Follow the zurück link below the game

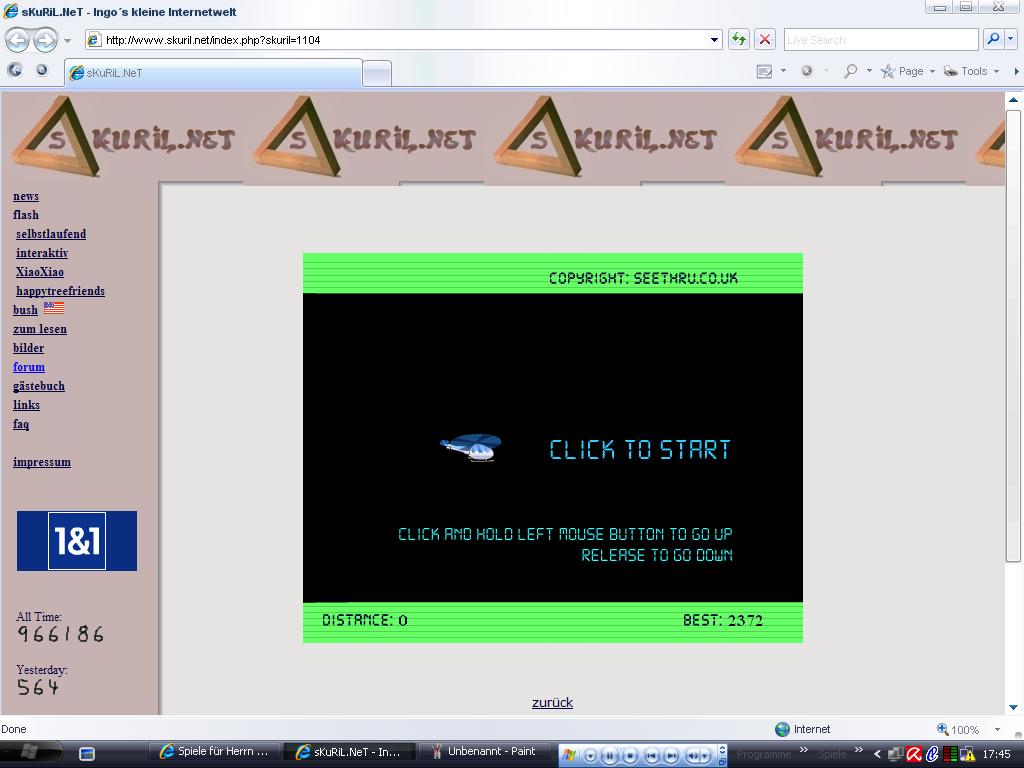tap(552, 703)
